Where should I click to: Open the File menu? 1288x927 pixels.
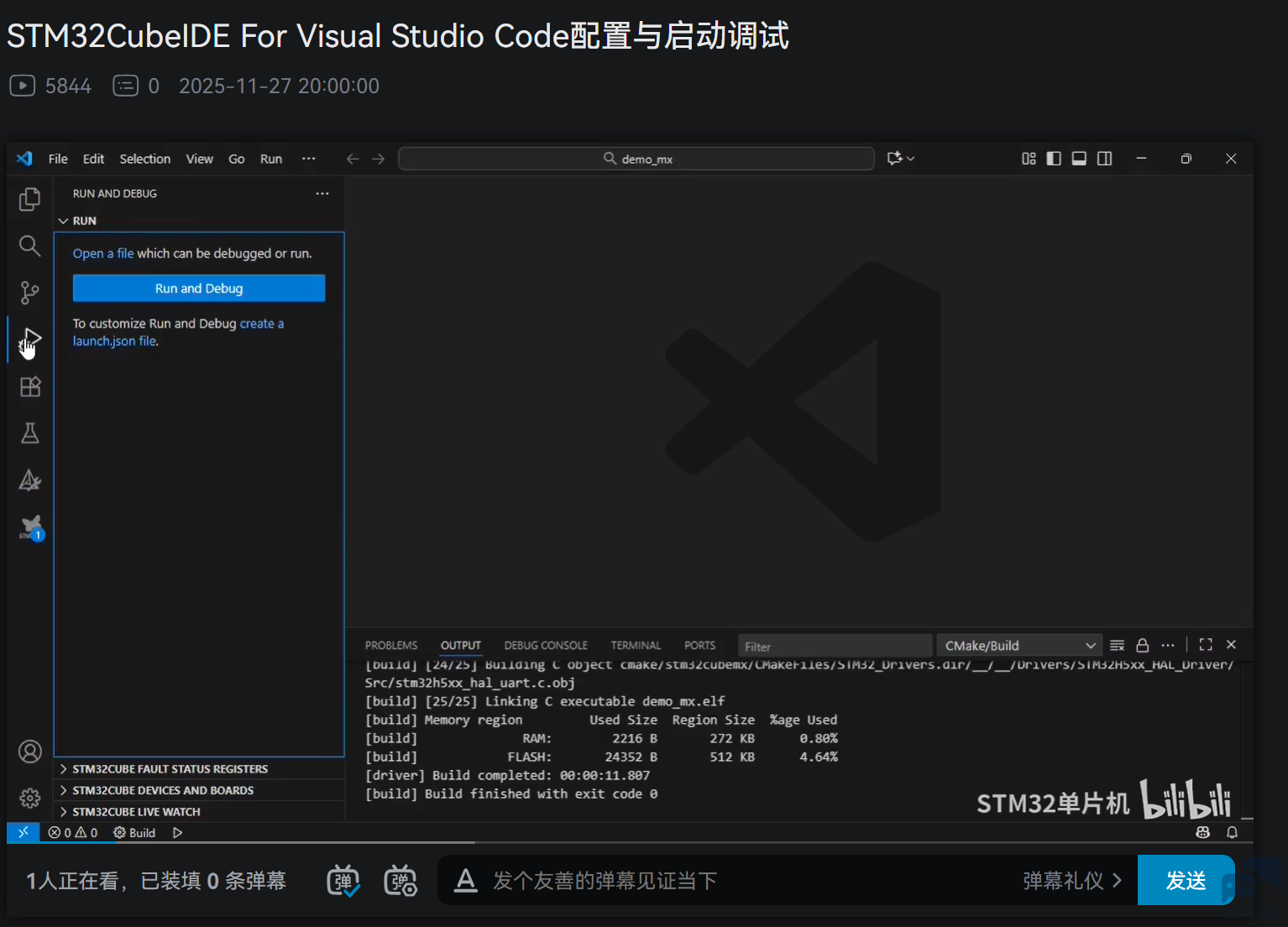(58, 159)
